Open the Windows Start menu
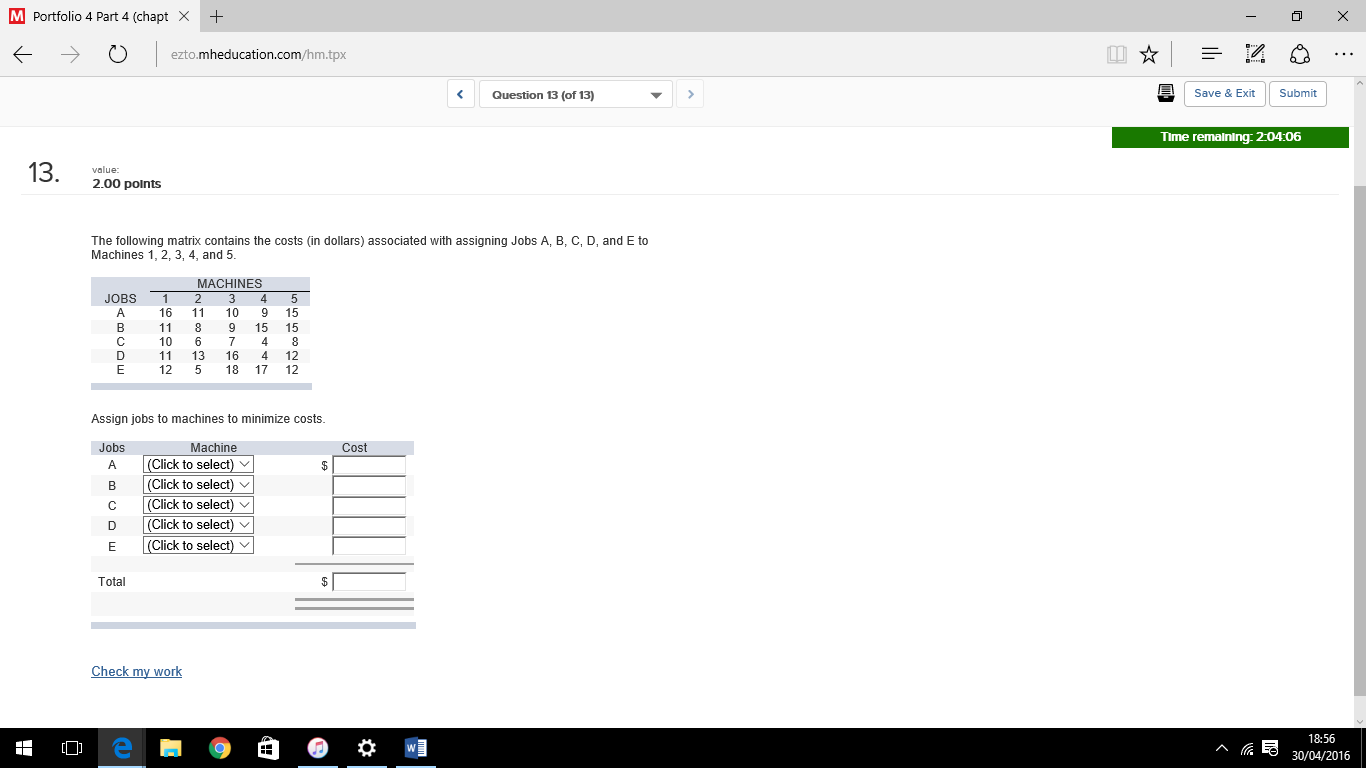This screenshot has width=1366, height=768. point(24,748)
